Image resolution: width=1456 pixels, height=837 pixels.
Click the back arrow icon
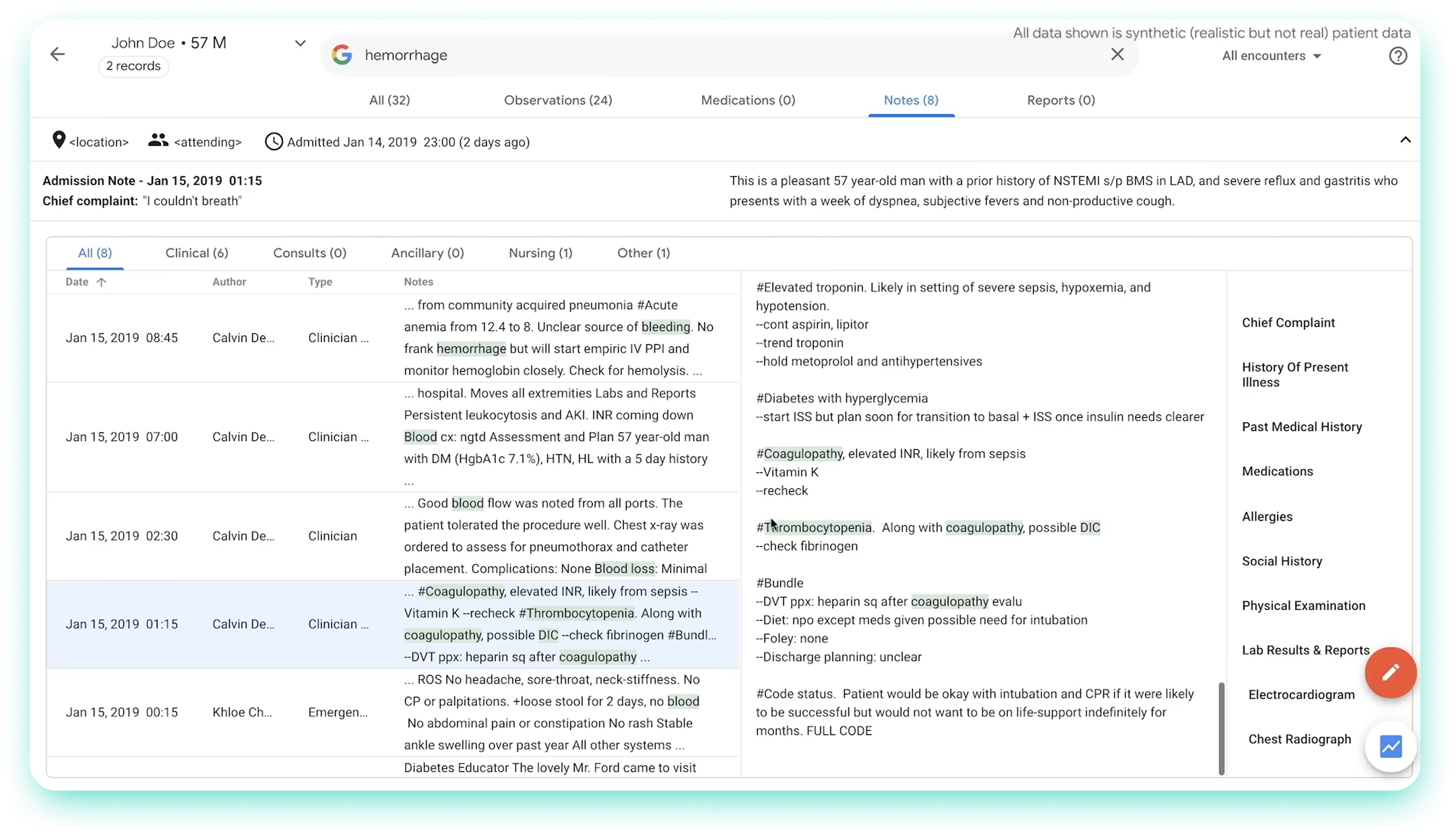pyautogui.click(x=57, y=55)
